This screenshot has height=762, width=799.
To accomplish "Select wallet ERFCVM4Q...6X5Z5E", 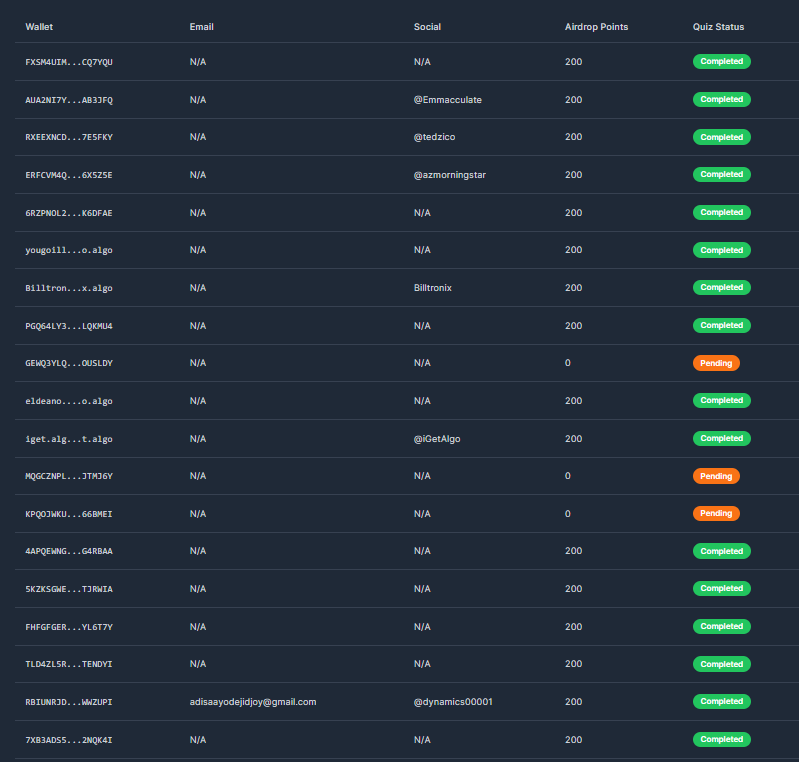I will tap(69, 175).
